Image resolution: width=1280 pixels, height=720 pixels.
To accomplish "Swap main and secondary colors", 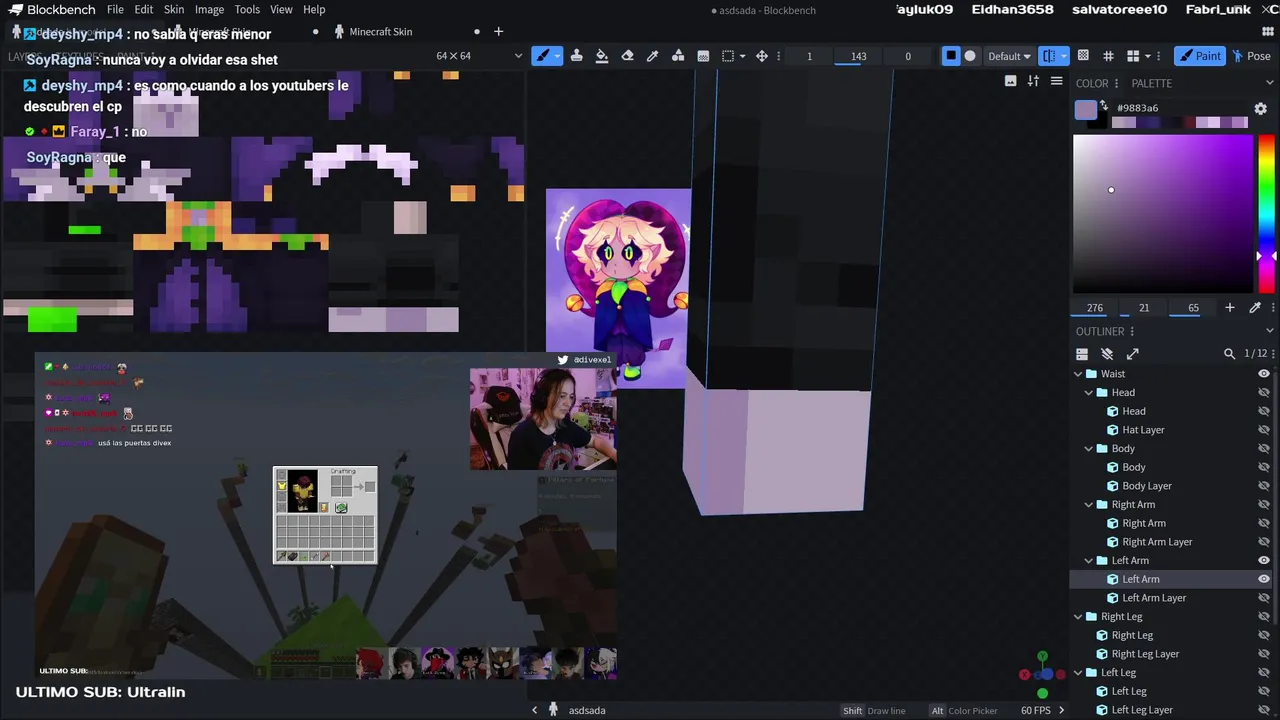I will click(x=1104, y=105).
